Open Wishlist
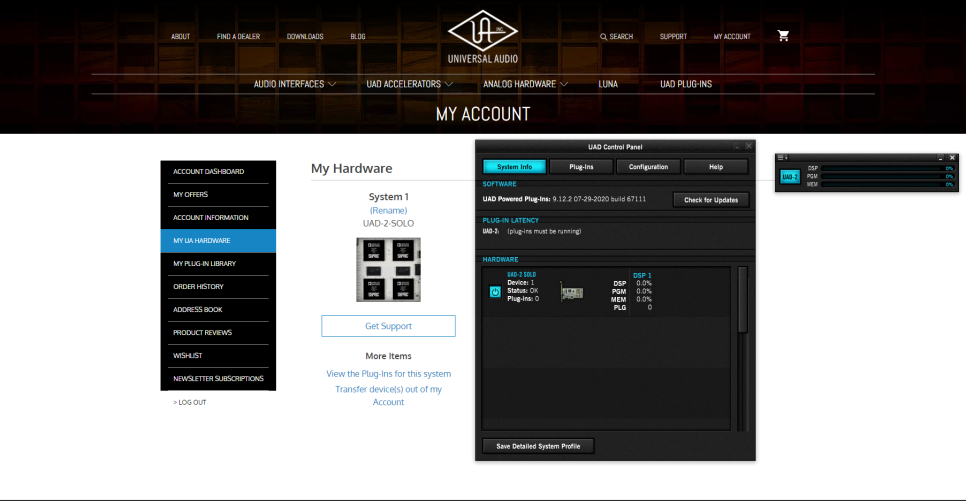The image size is (966, 501). click(x=218, y=356)
